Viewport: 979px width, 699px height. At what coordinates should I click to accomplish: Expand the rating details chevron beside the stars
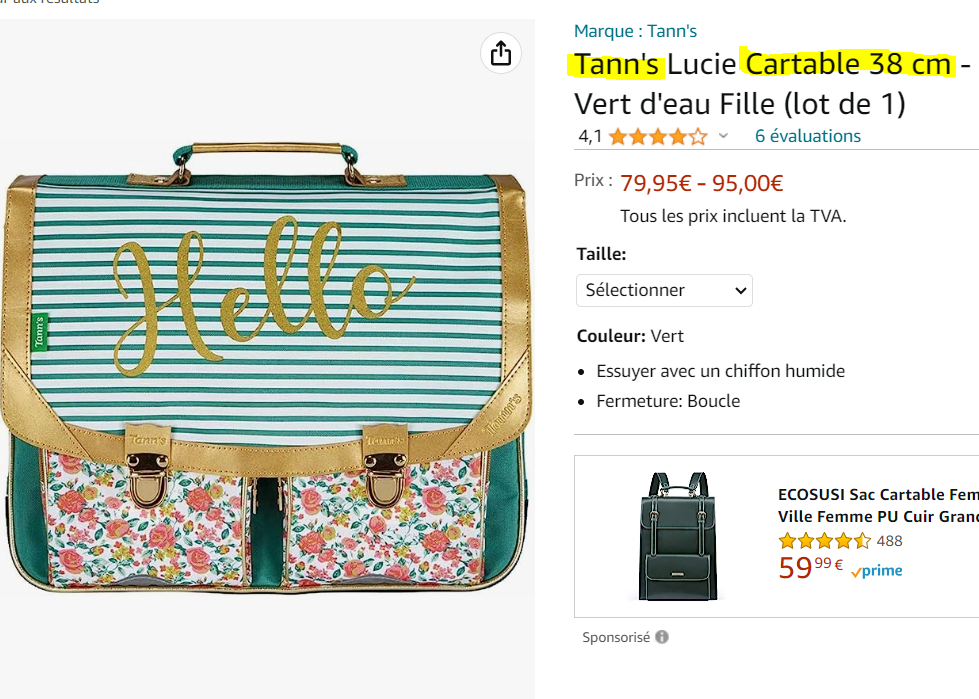pyautogui.click(x=724, y=136)
